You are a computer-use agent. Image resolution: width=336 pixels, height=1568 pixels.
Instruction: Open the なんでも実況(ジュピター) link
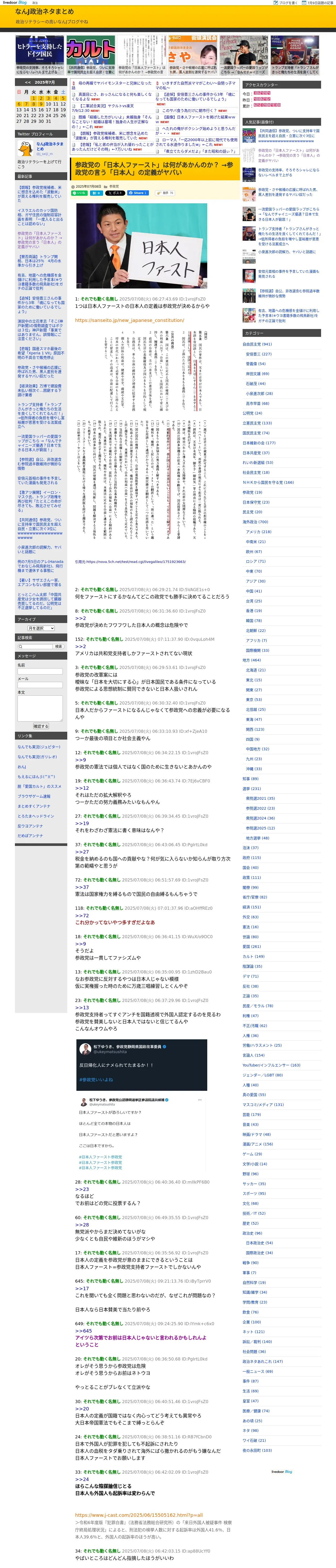point(39,747)
